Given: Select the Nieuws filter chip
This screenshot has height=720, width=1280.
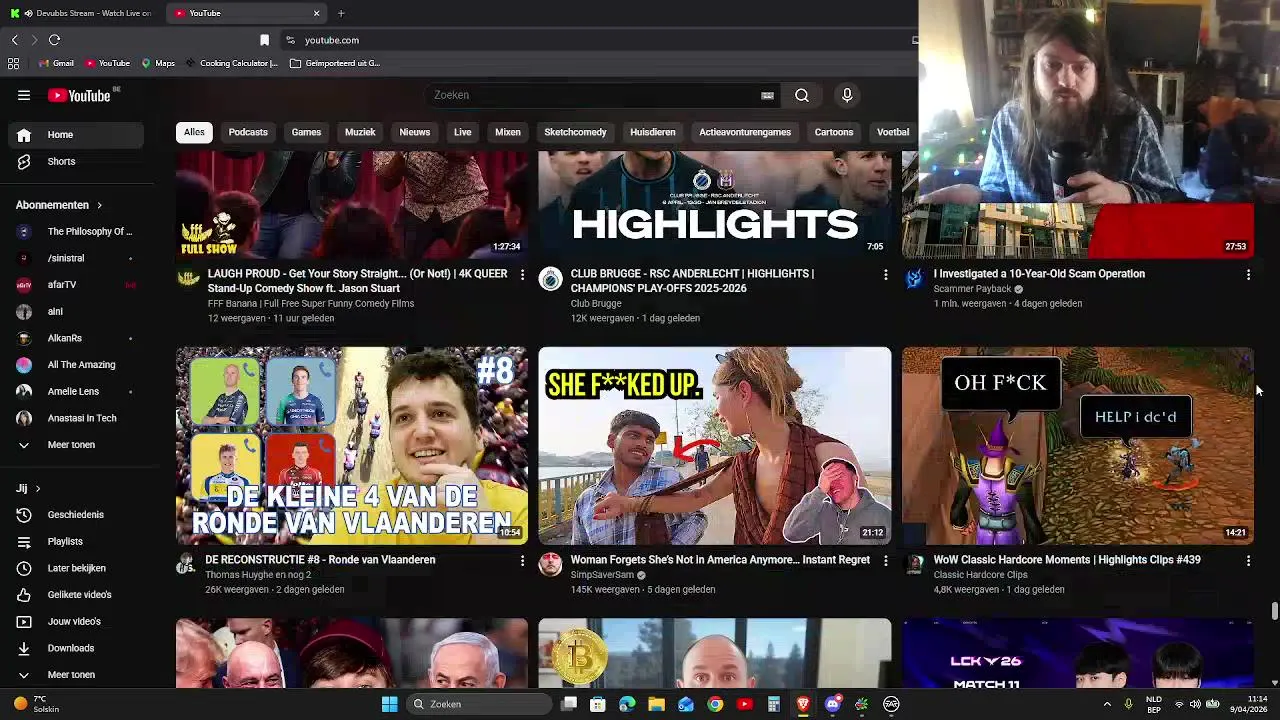Looking at the screenshot, I should (x=414, y=132).
